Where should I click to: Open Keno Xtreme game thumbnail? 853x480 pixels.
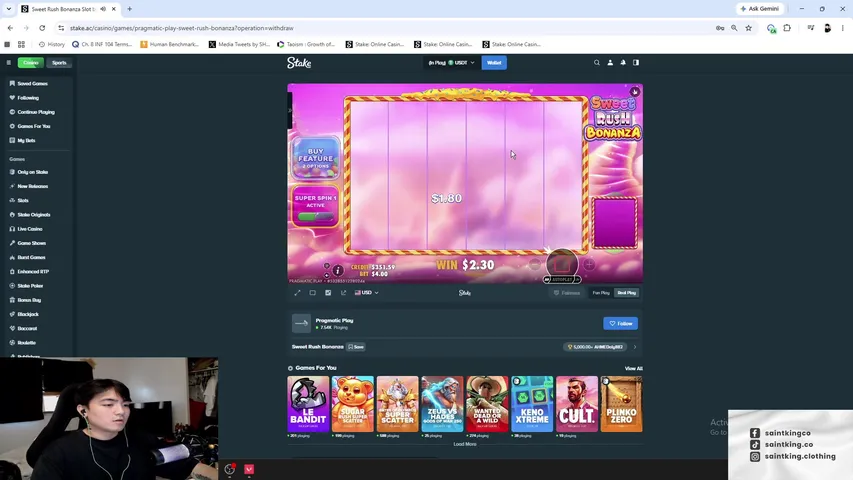[532, 404]
